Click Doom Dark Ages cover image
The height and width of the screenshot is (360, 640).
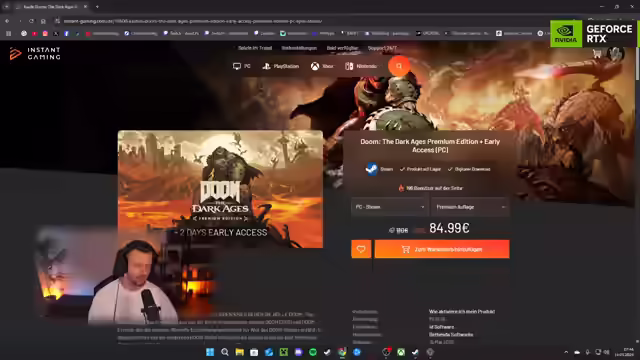pos(220,189)
